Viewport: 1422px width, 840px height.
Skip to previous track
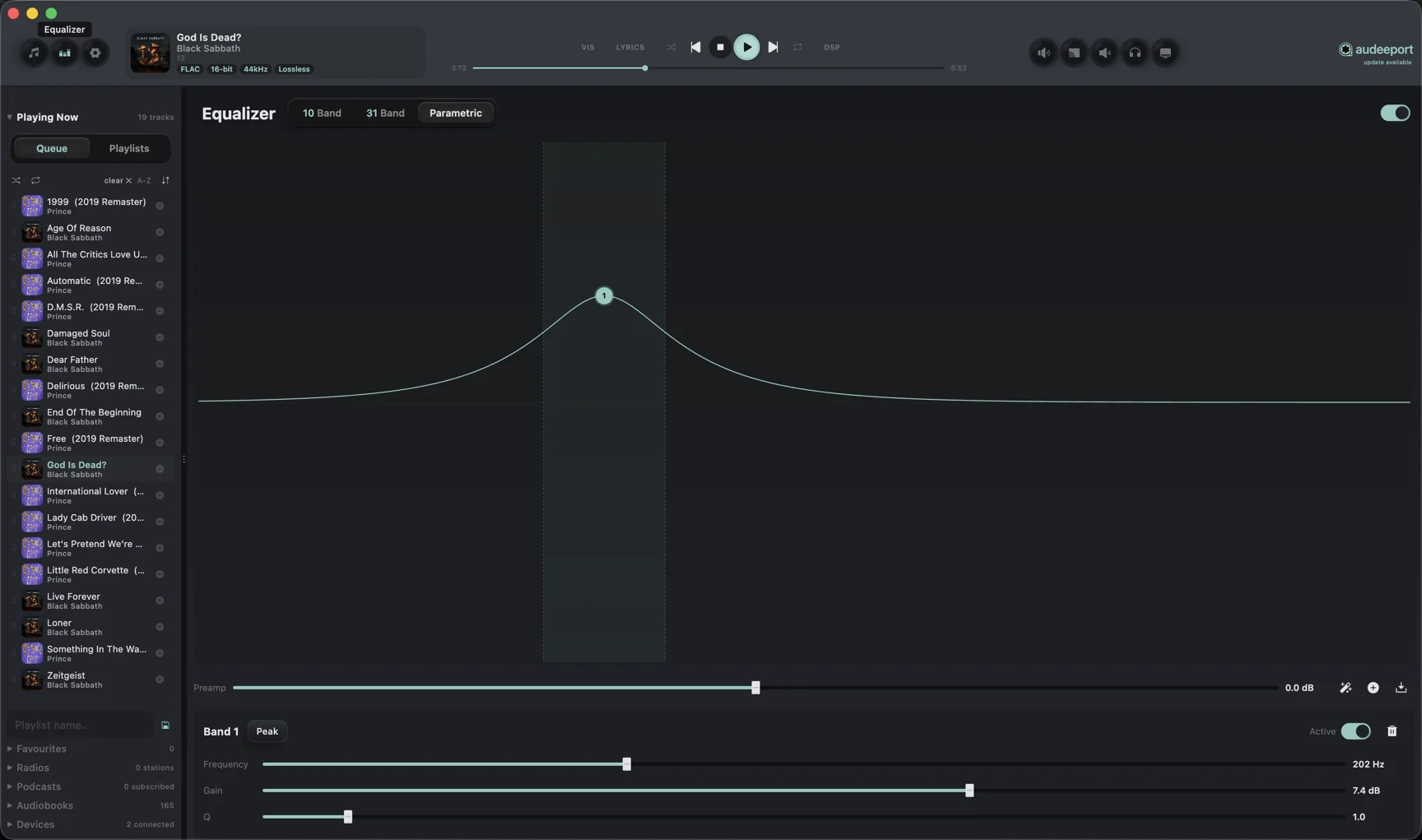[695, 47]
